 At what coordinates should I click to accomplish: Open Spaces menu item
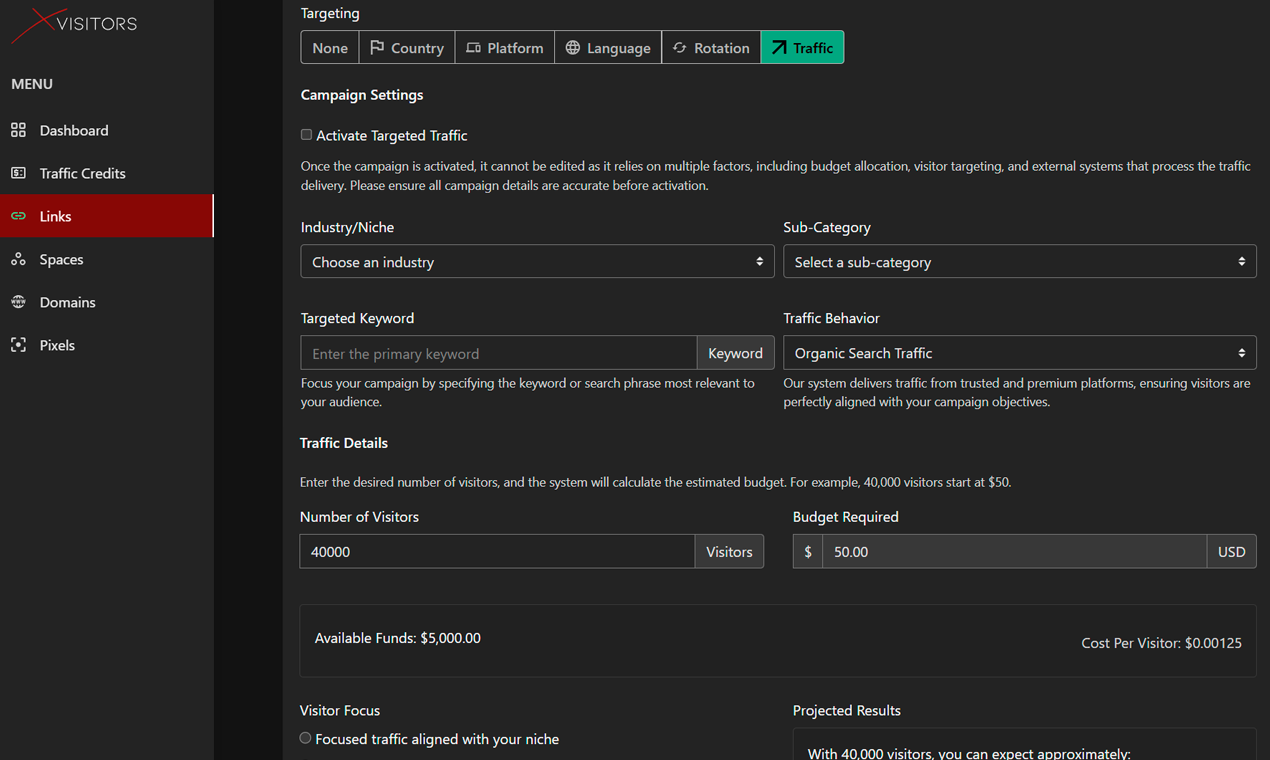[107, 259]
